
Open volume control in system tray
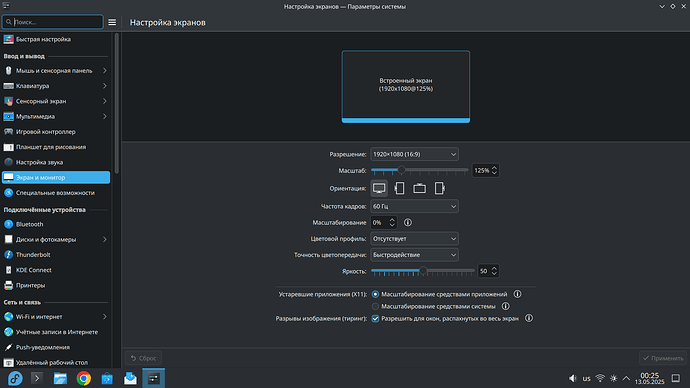(x=573, y=378)
